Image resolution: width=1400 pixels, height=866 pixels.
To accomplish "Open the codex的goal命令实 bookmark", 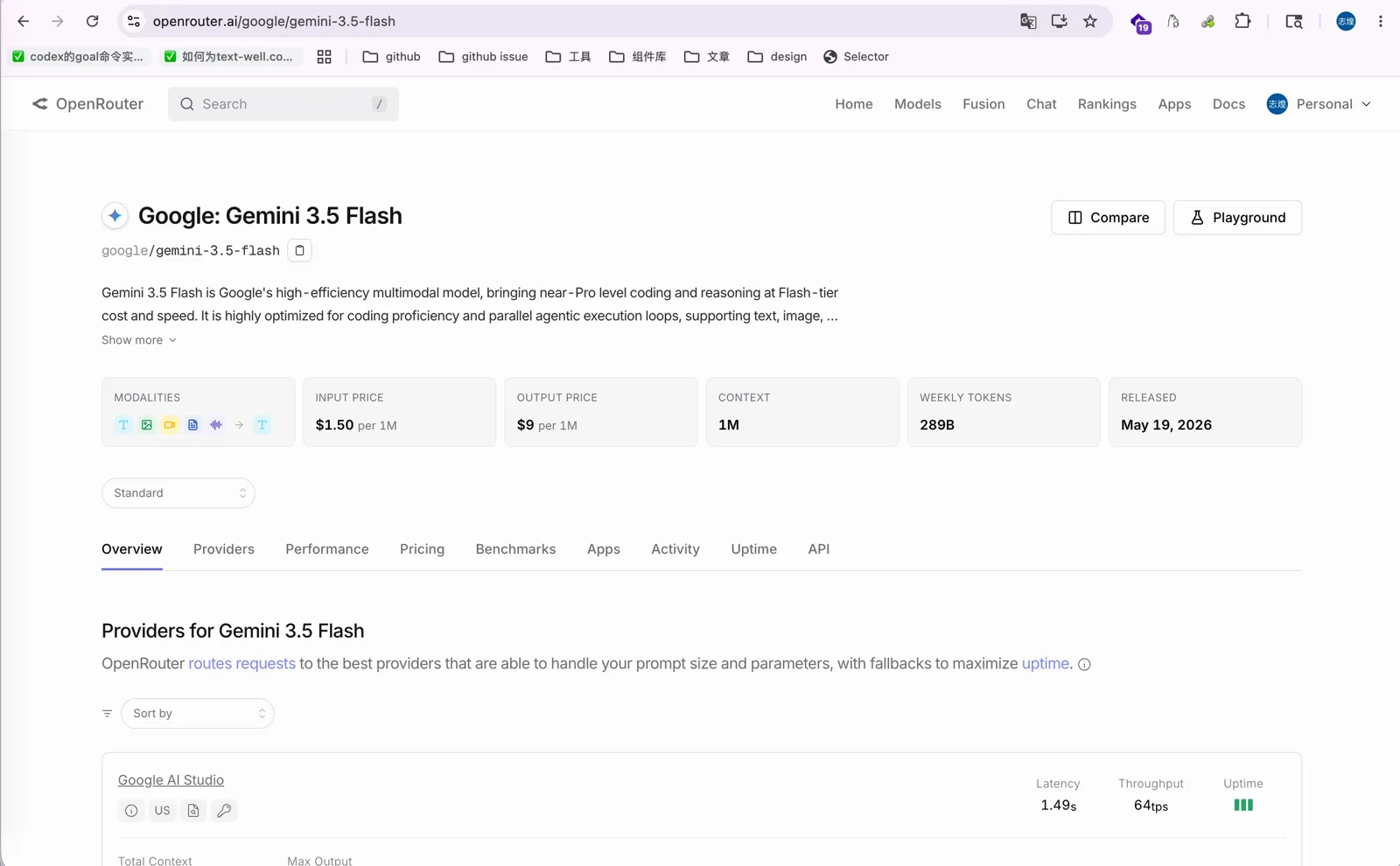I will click(78, 57).
